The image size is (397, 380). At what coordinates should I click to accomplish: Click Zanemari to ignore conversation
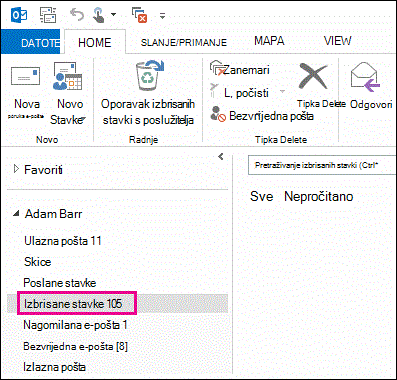click(240, 70)
